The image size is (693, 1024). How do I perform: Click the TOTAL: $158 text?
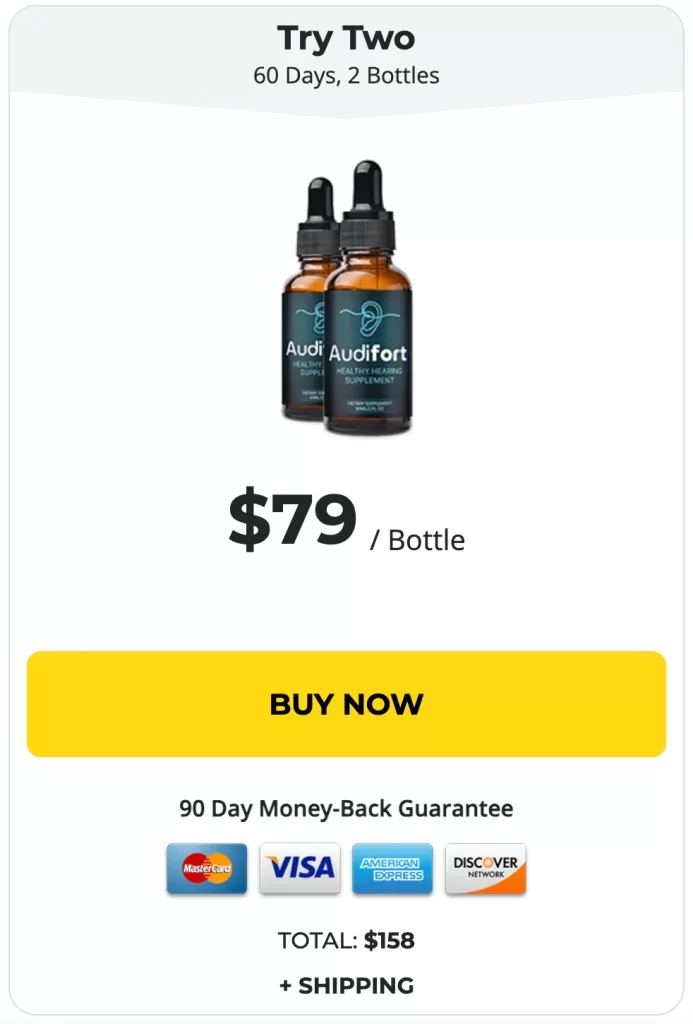[346, 940]
